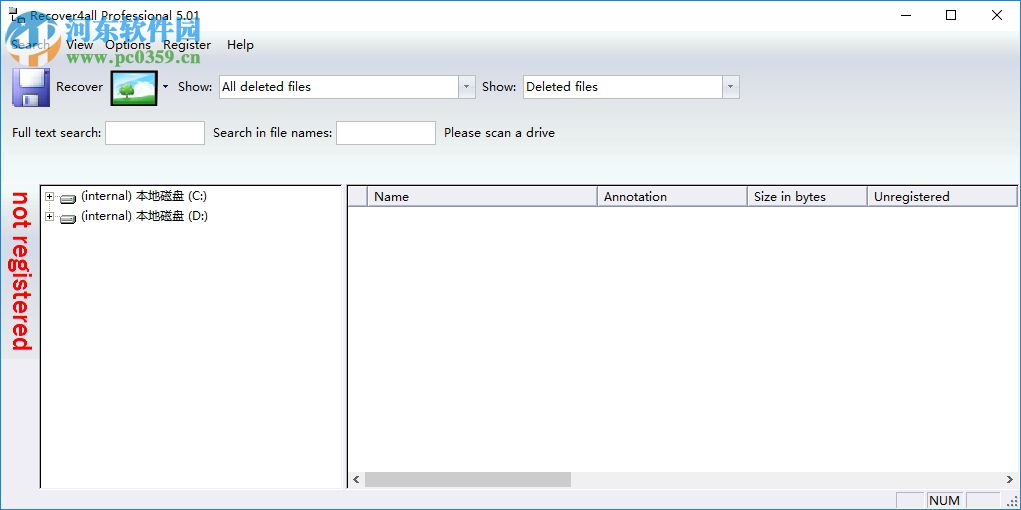Select the (internal) D: drive
The height and width of the screenshot is (510, 1021).
[144, 216]
